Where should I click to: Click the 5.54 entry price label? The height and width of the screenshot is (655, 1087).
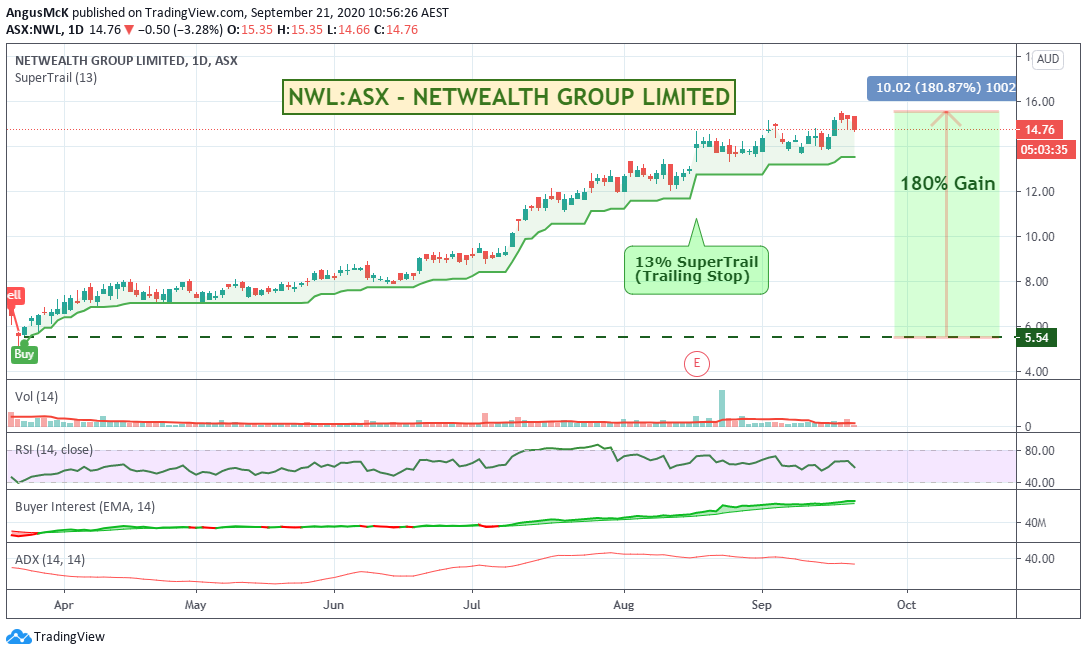(x=1036, y=338)
